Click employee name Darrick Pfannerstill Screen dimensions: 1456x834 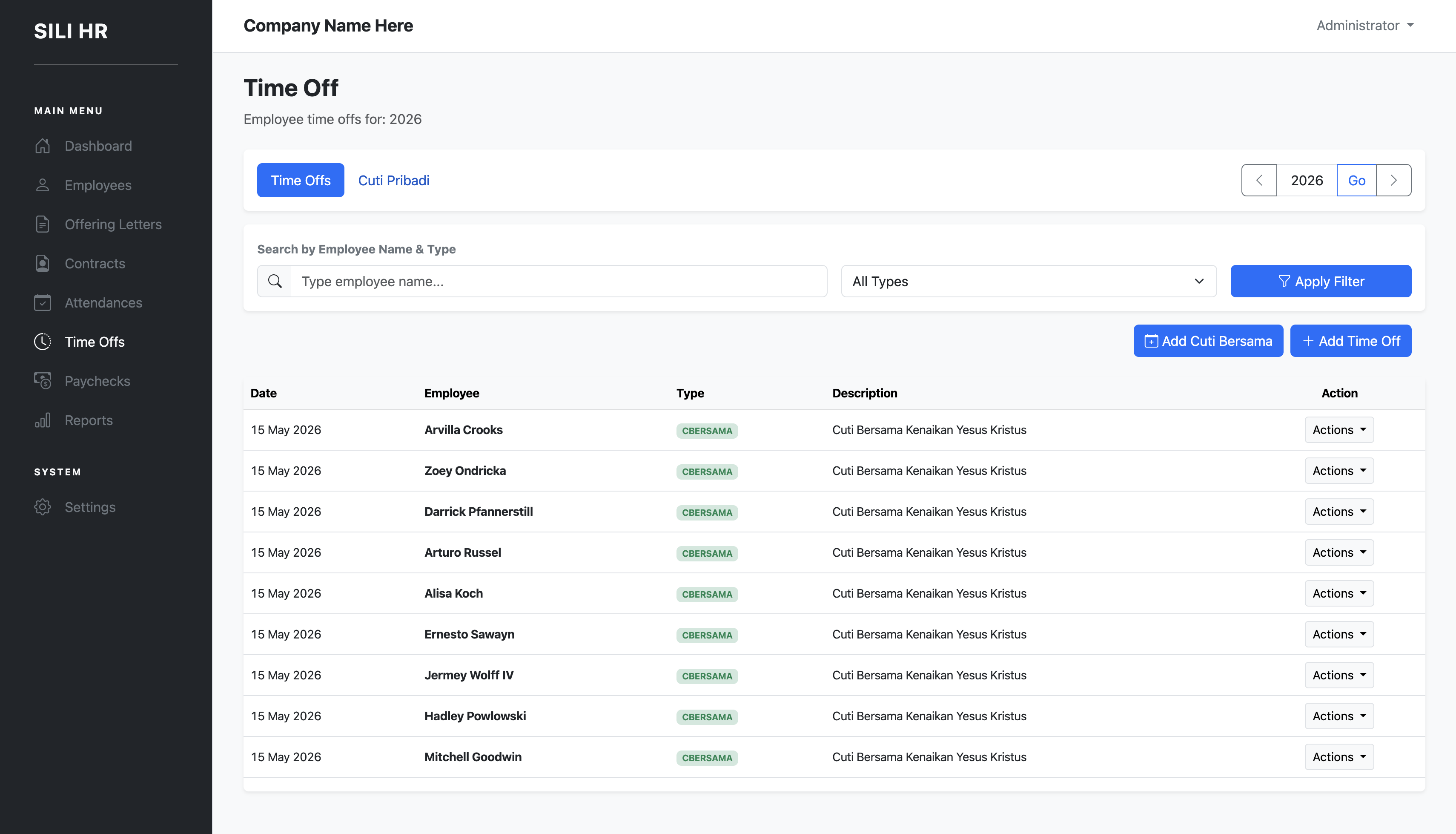pos(479,512)
